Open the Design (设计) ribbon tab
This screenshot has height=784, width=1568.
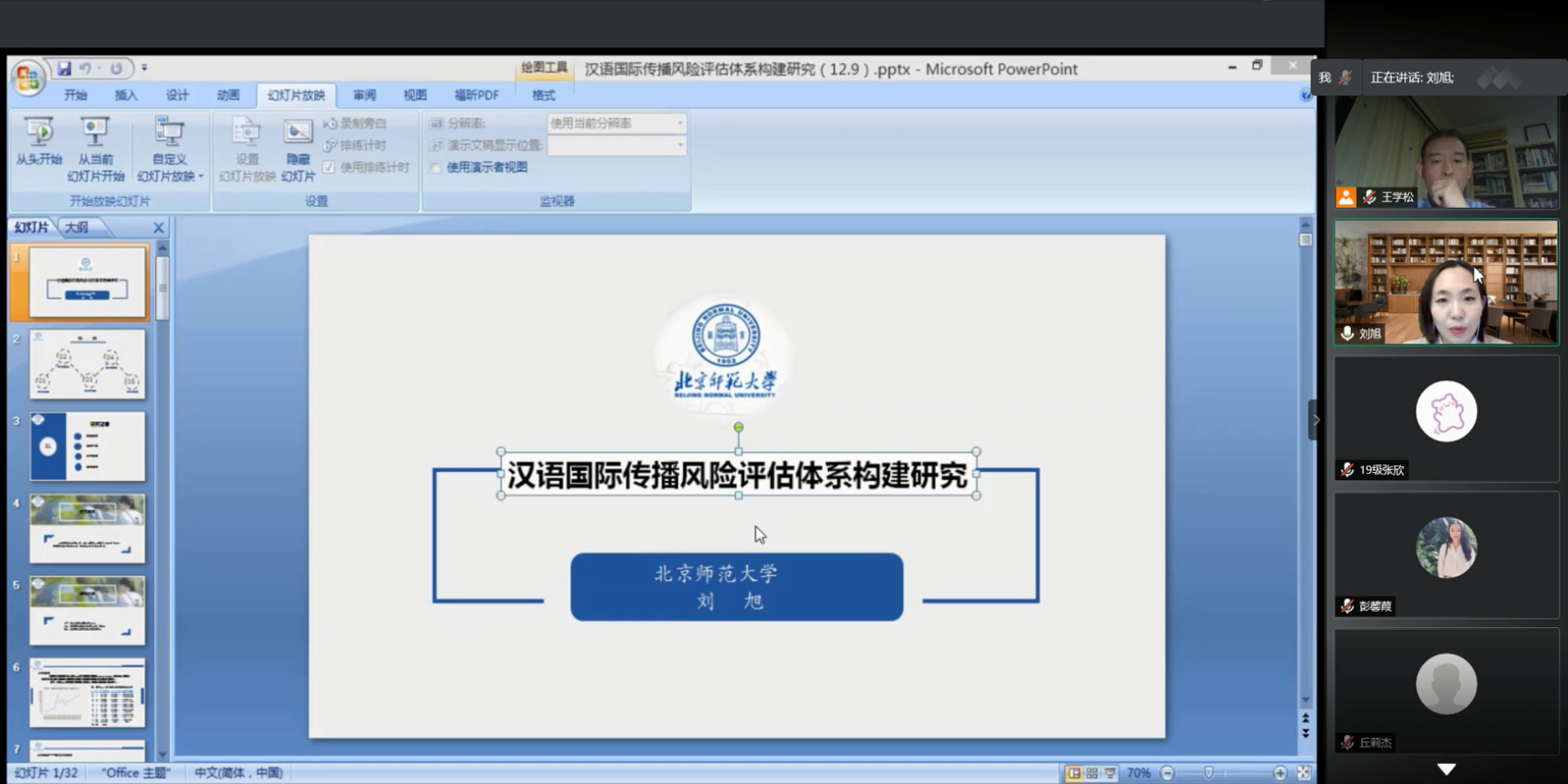(x=177, y=95)
